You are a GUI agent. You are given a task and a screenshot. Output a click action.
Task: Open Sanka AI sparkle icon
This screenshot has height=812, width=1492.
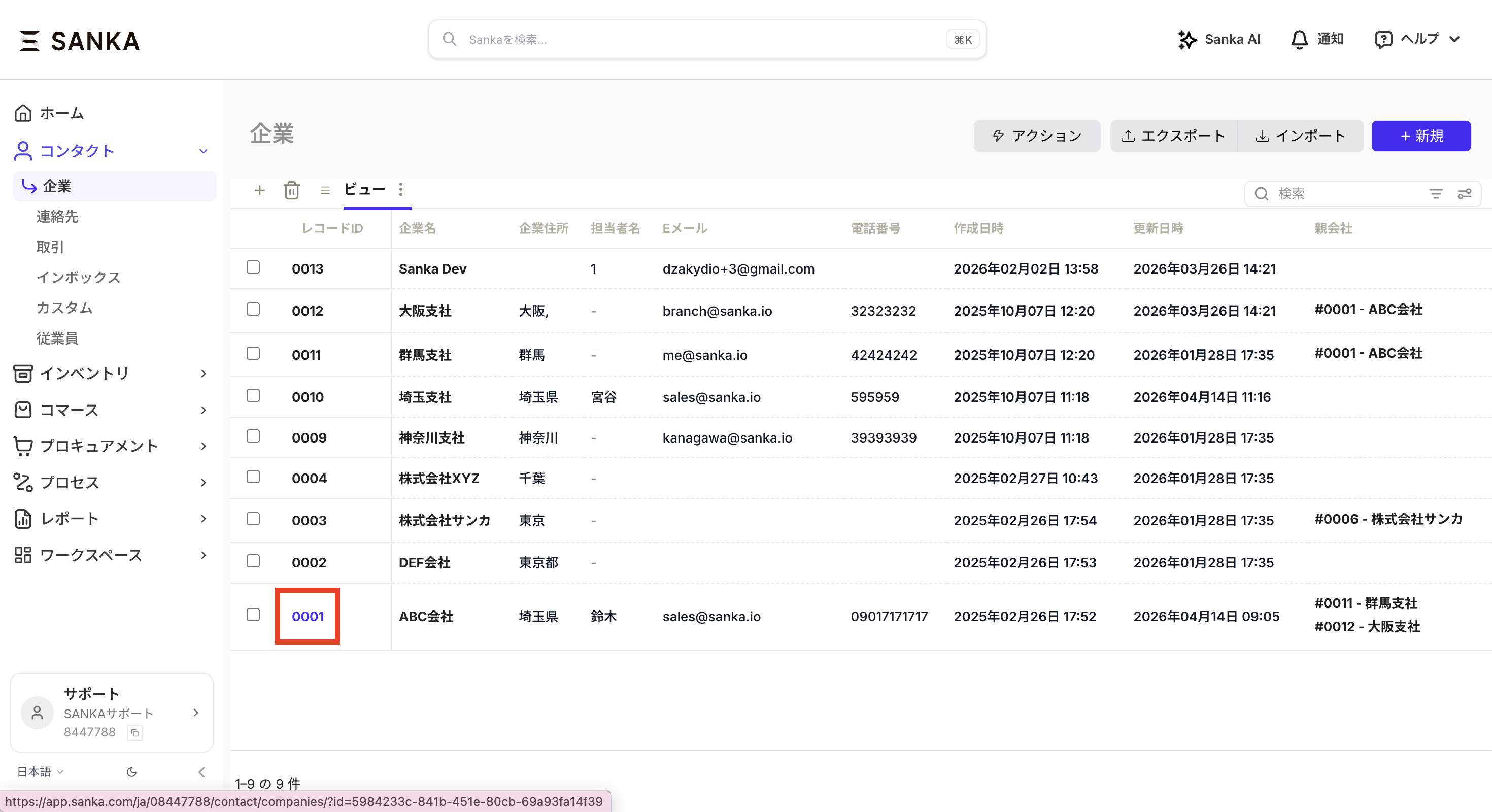click(x=1187, y=40)
